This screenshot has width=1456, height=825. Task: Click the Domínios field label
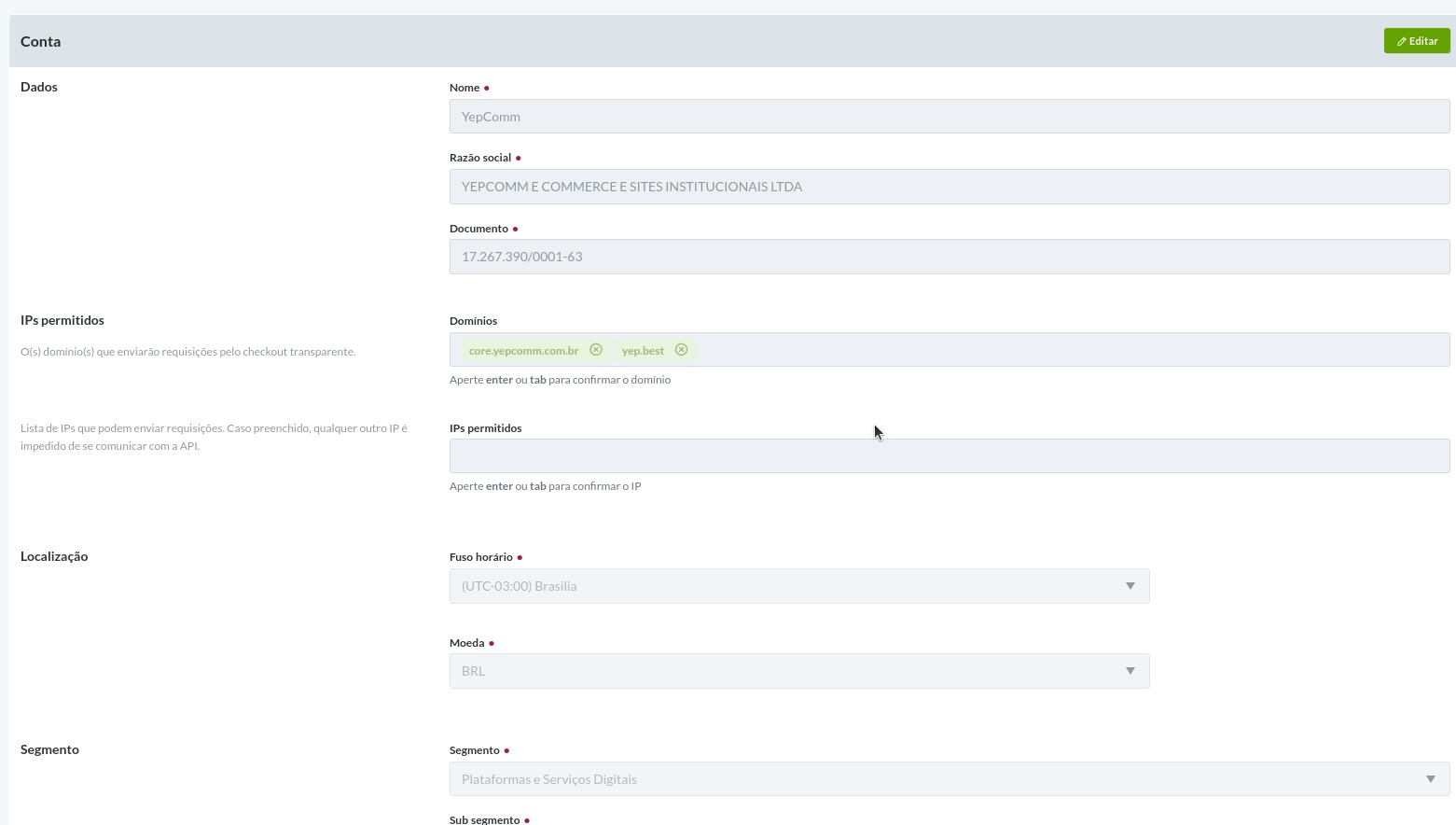click(x=473, y=321)
